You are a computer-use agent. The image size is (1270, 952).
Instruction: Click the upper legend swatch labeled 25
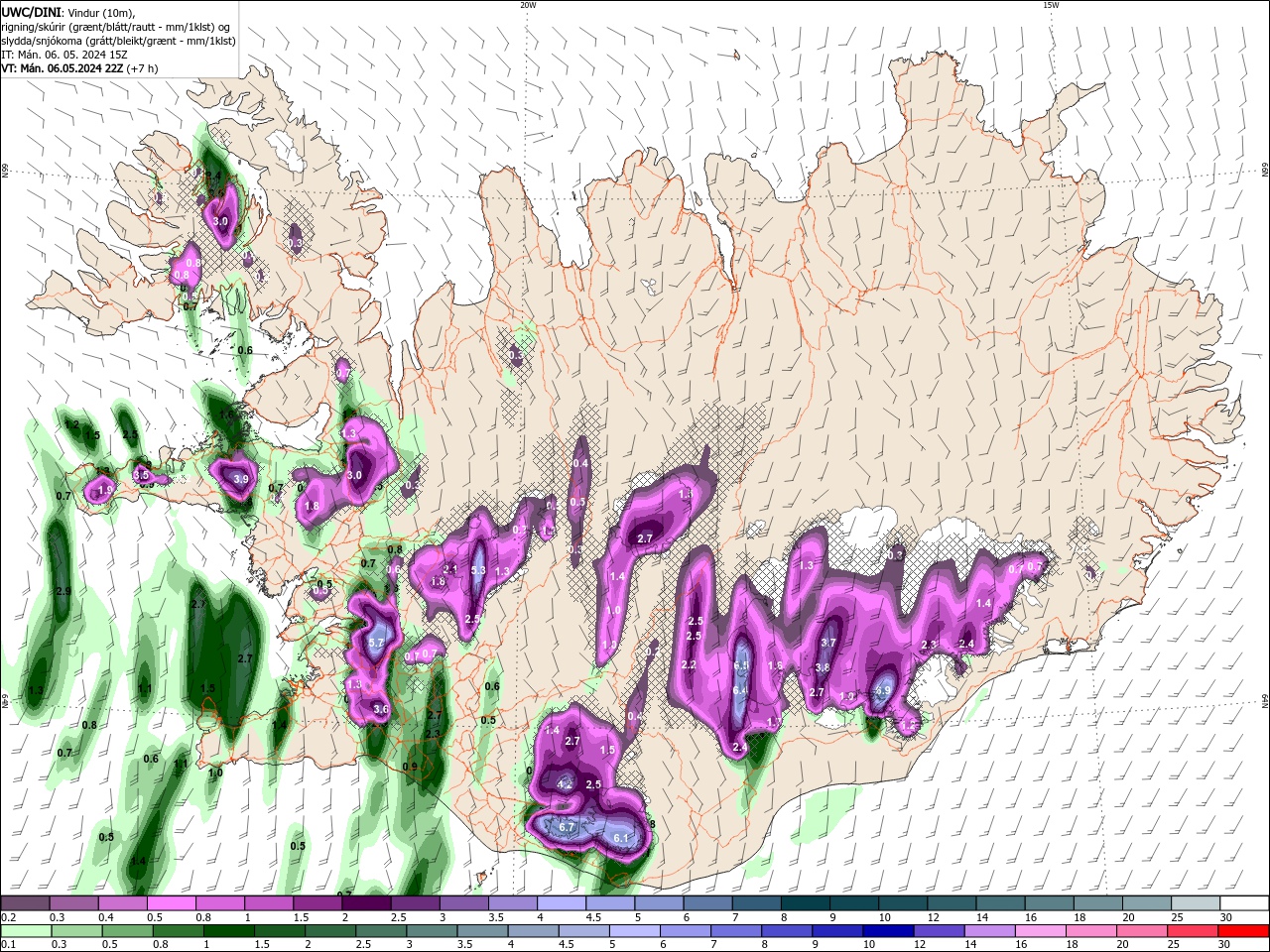coord(1197,903)
